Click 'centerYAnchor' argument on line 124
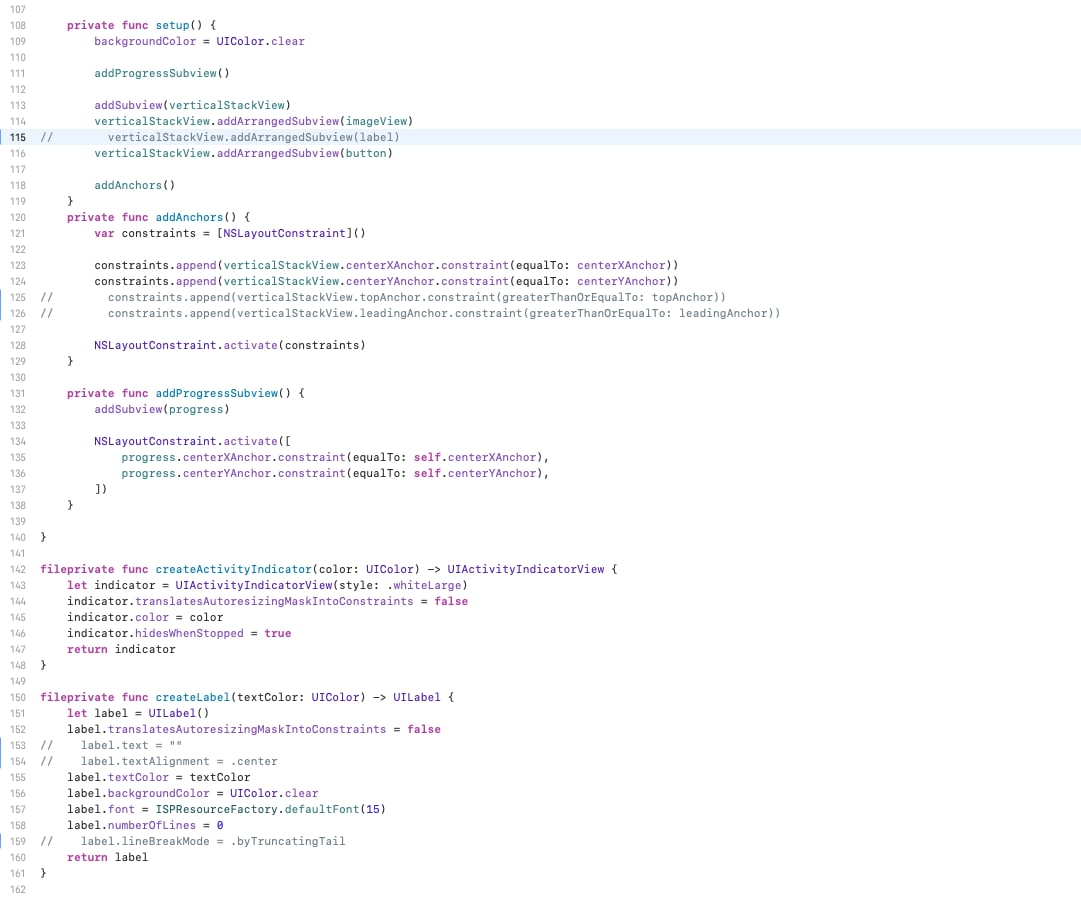The image size is (1081, 900). click(622, 281)
